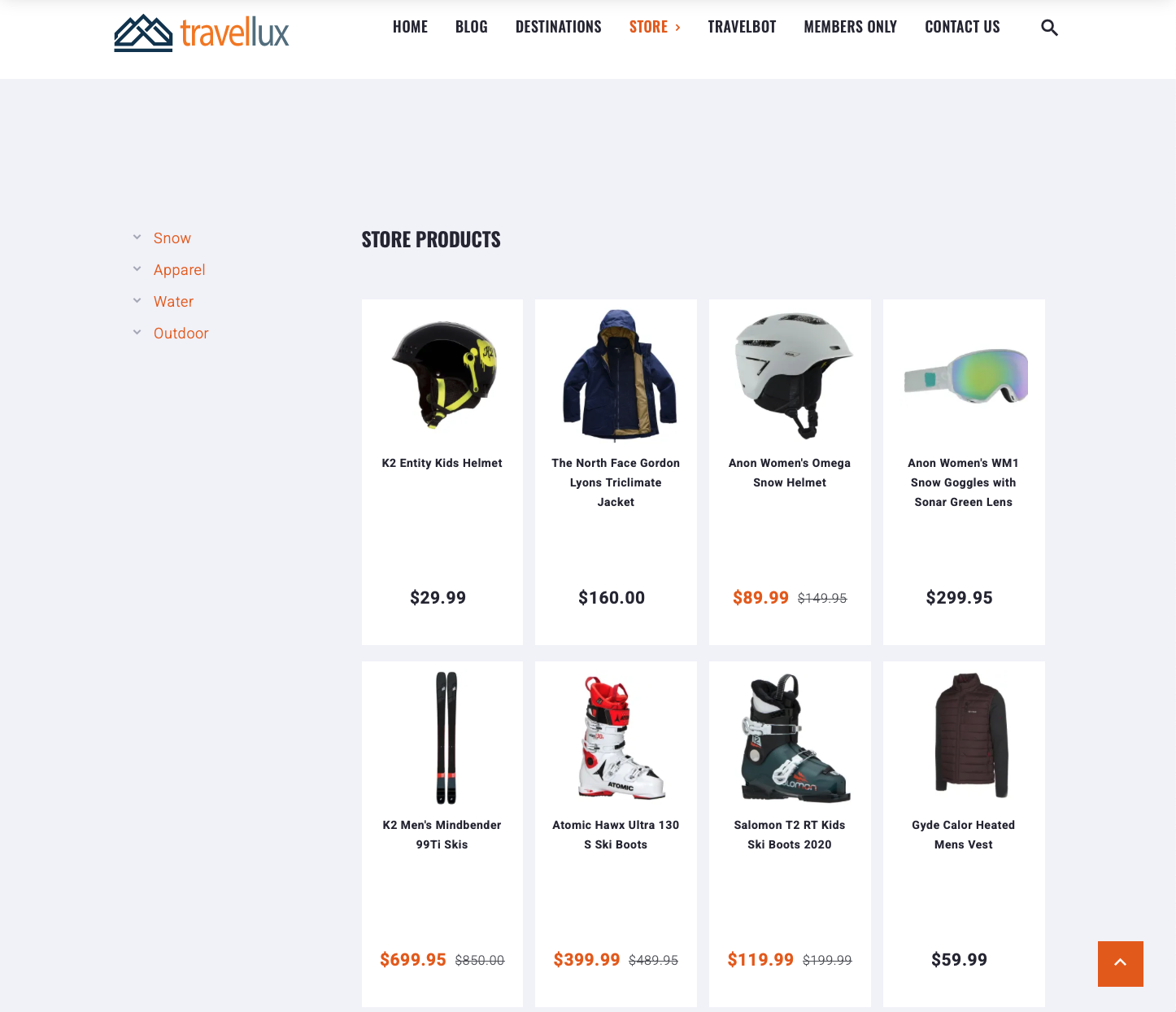This screenshot has height=1012, width=1176.
Task: Open the BLOG page
Action: 472,27
